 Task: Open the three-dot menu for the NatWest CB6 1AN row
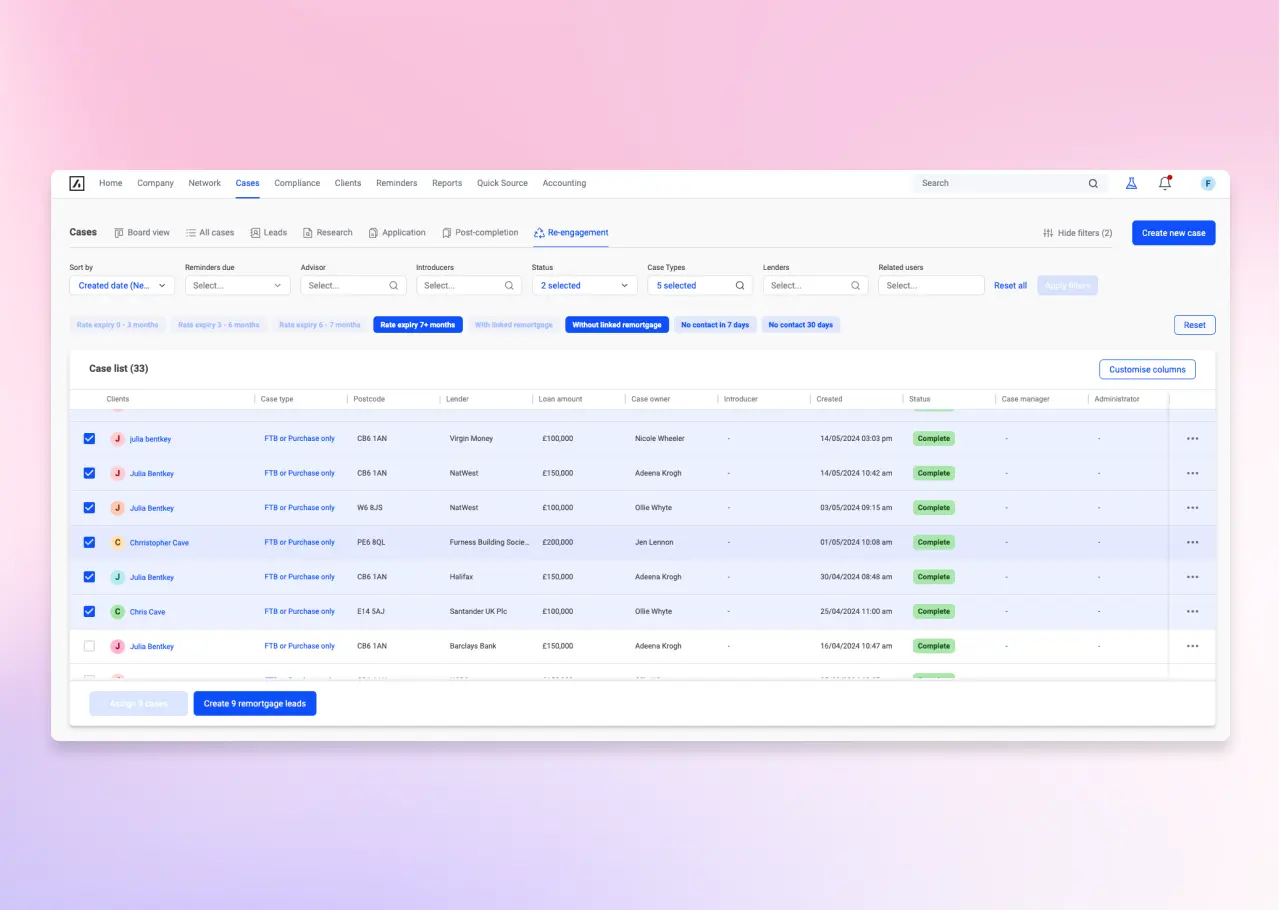coord(1192,473)
